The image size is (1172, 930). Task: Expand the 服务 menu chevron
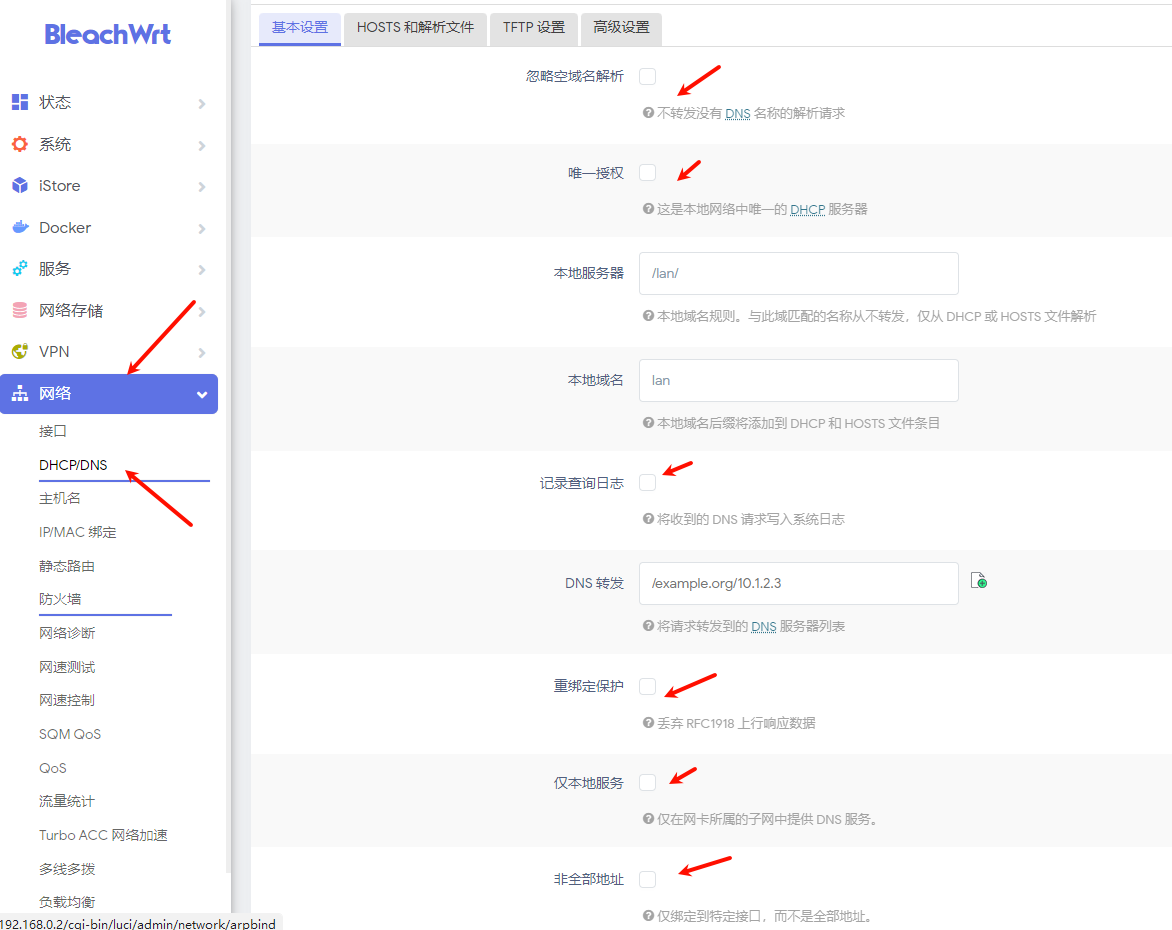(x=202, y=269)
